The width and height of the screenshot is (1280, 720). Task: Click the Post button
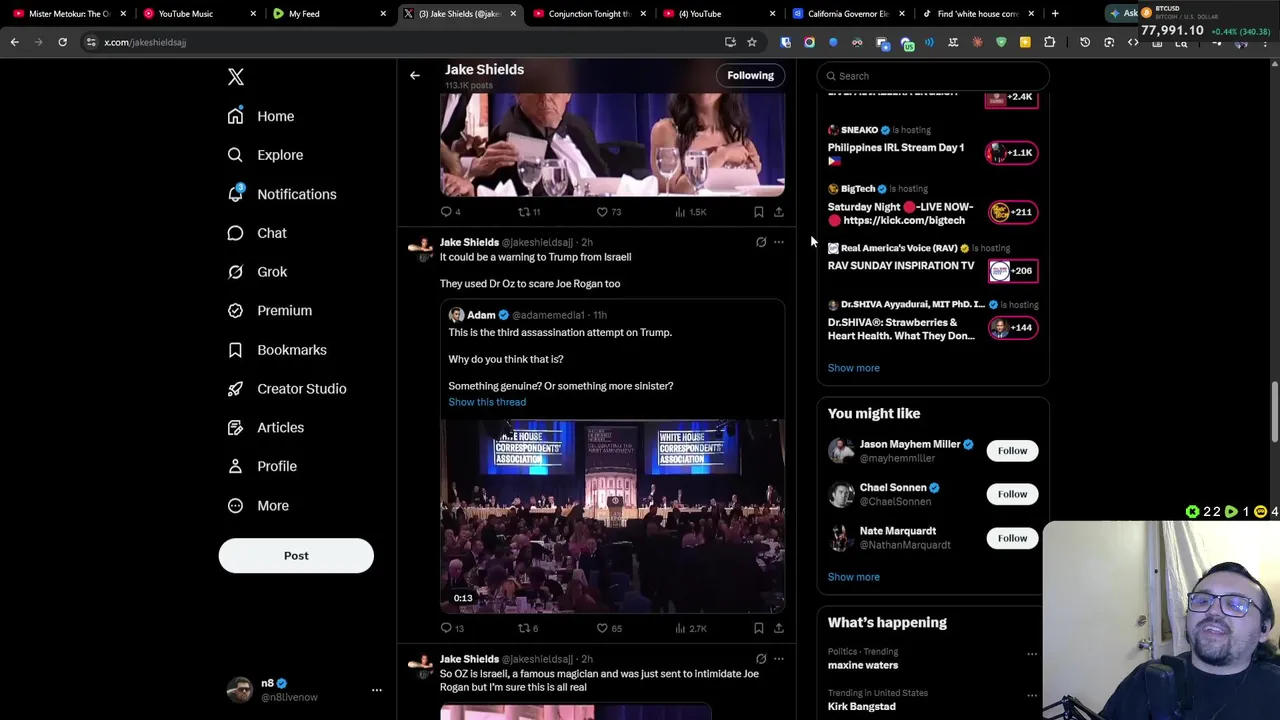click(x=296, y=556)
